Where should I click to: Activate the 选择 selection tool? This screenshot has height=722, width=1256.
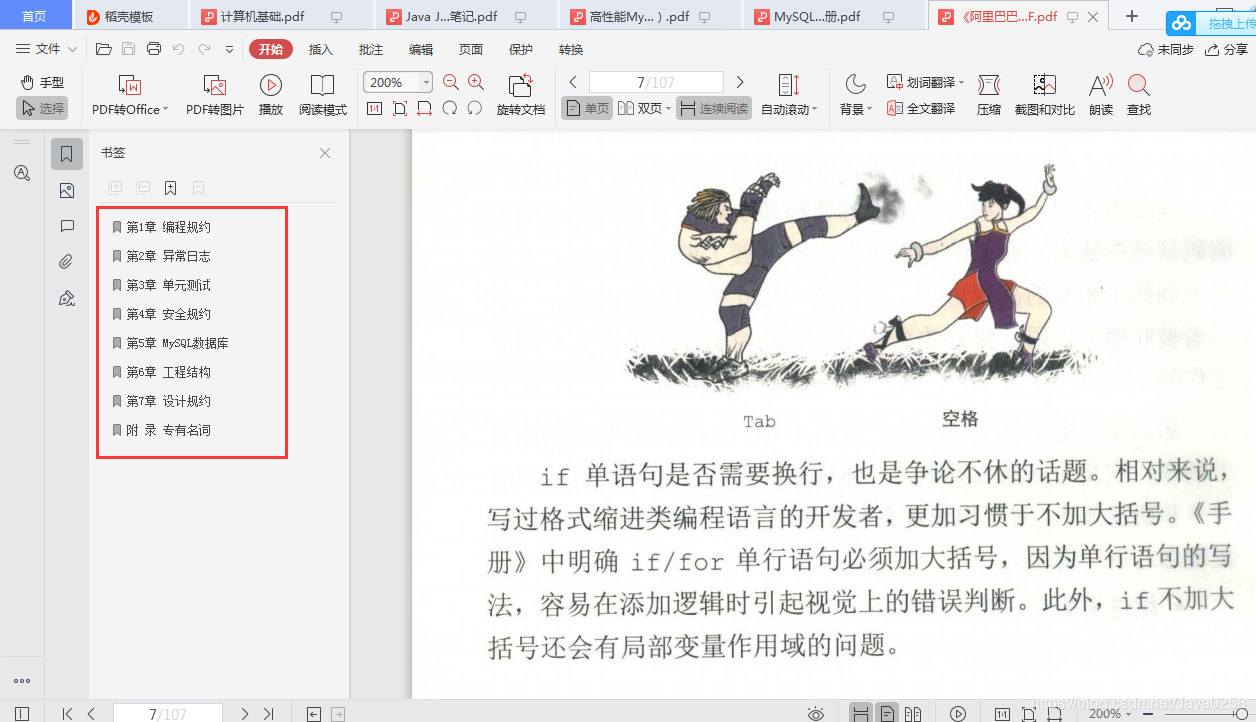[42, 109]
